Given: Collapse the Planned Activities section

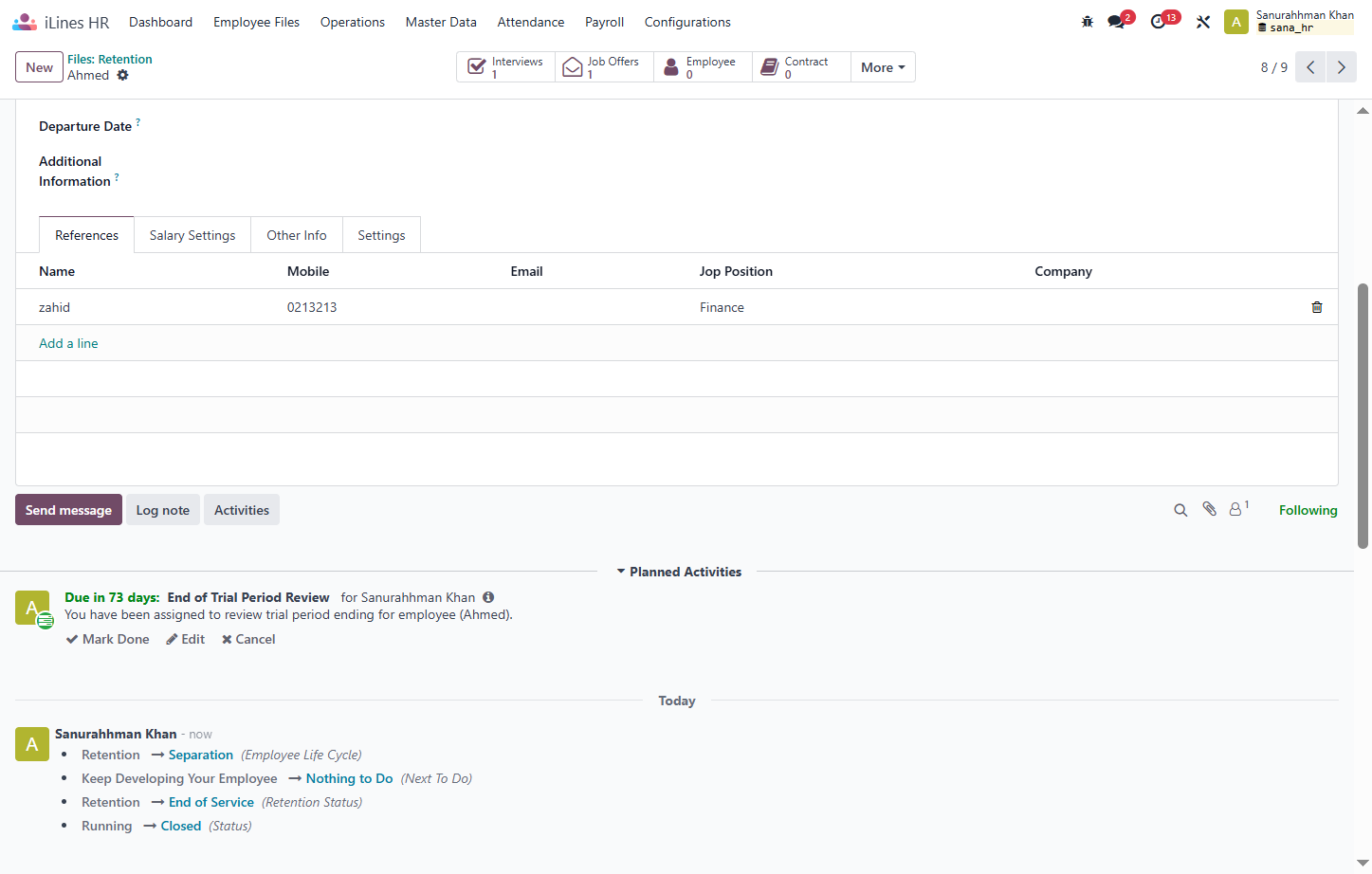Looking at the screenshot, I should click(679, 572).
